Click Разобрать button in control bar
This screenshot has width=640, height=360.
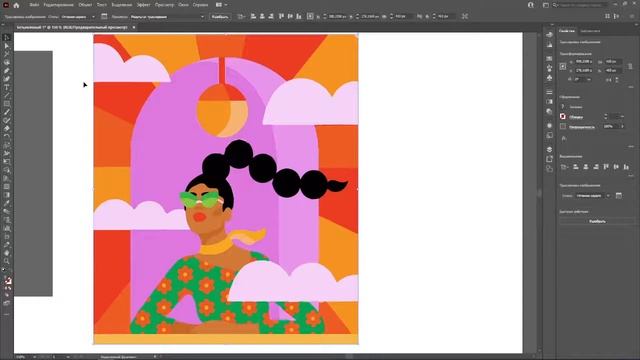click(x=220, y=17)
